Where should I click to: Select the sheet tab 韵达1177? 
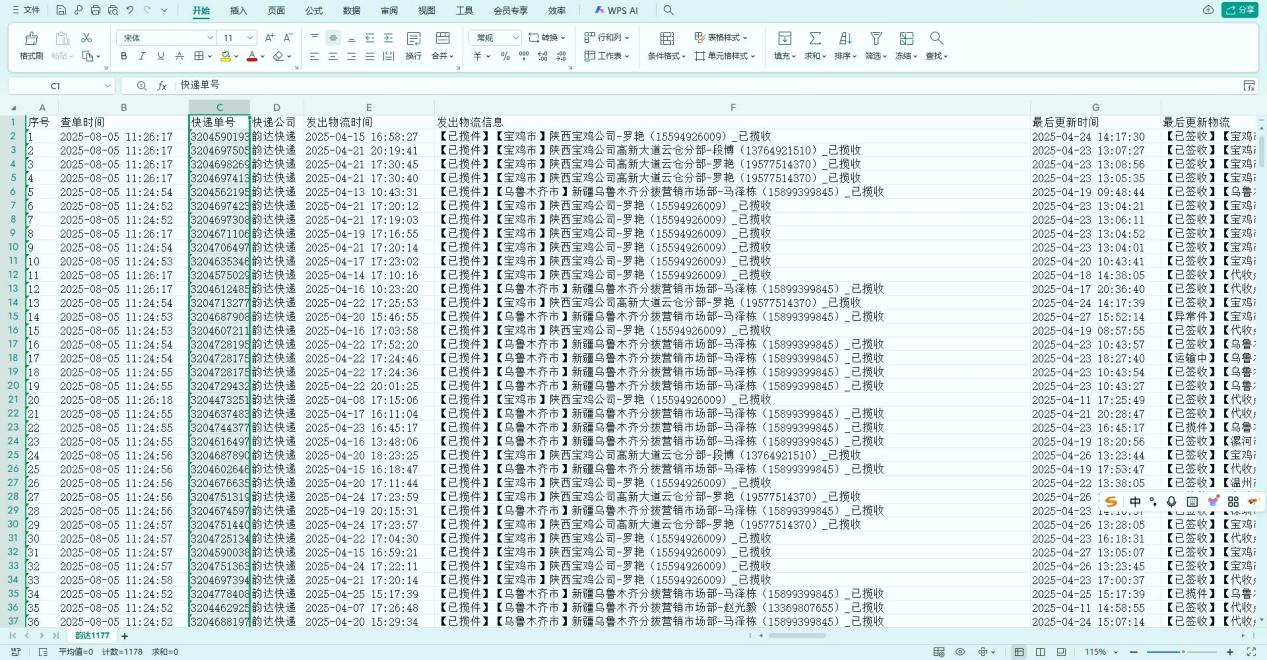93,636
